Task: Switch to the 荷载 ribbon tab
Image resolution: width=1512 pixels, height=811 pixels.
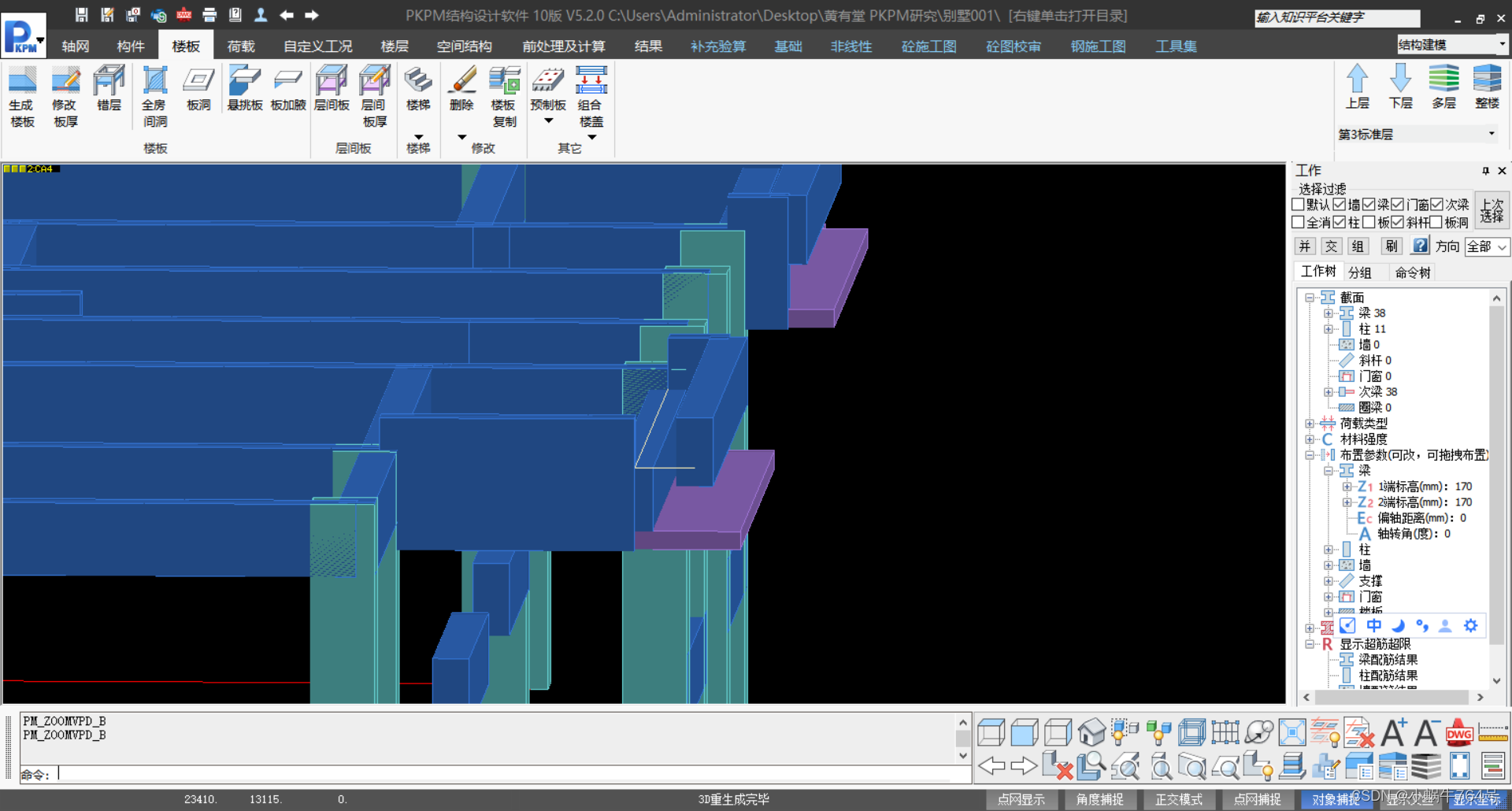Action: 241,46
